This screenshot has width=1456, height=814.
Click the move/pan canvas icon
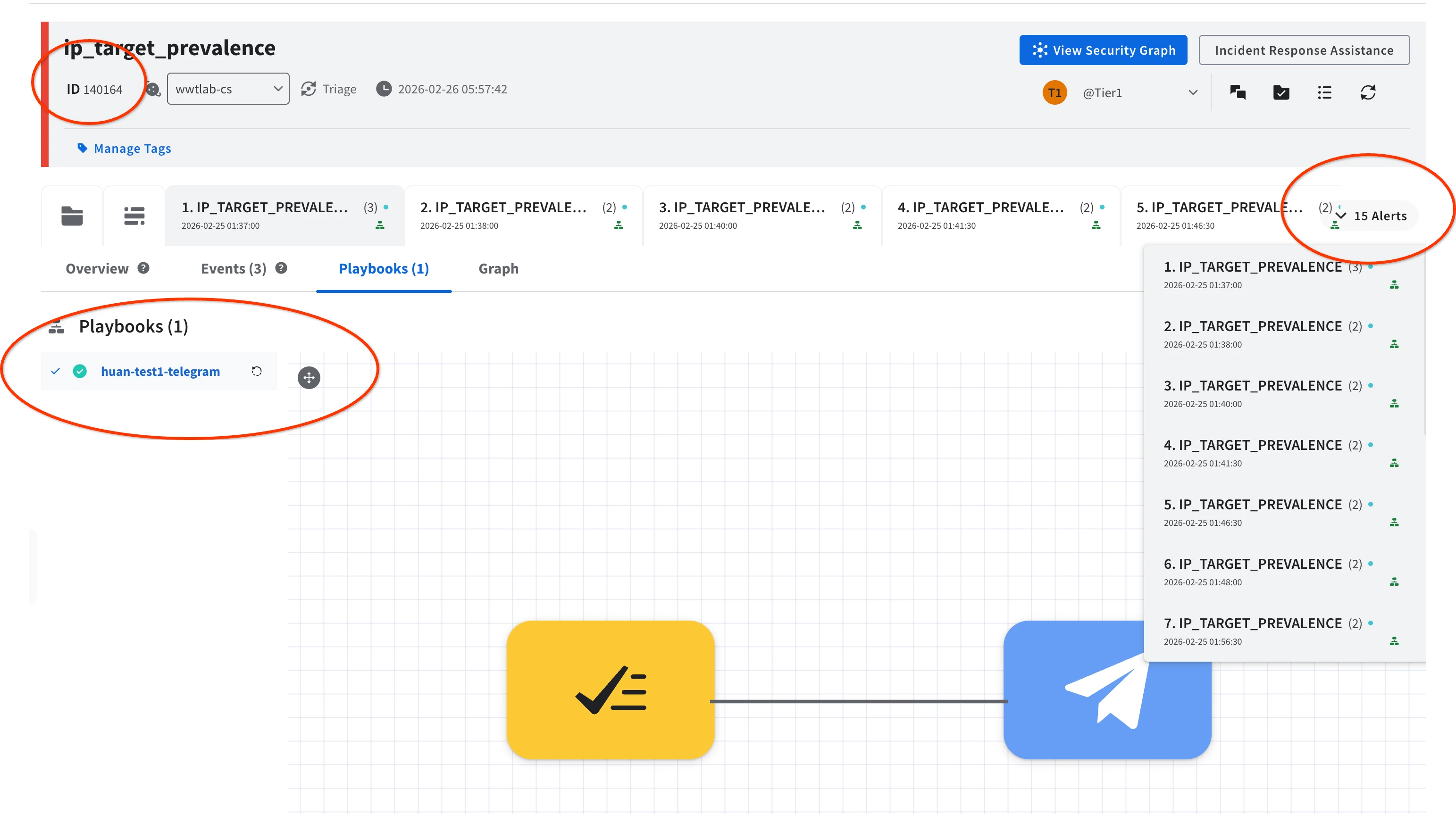309,377
